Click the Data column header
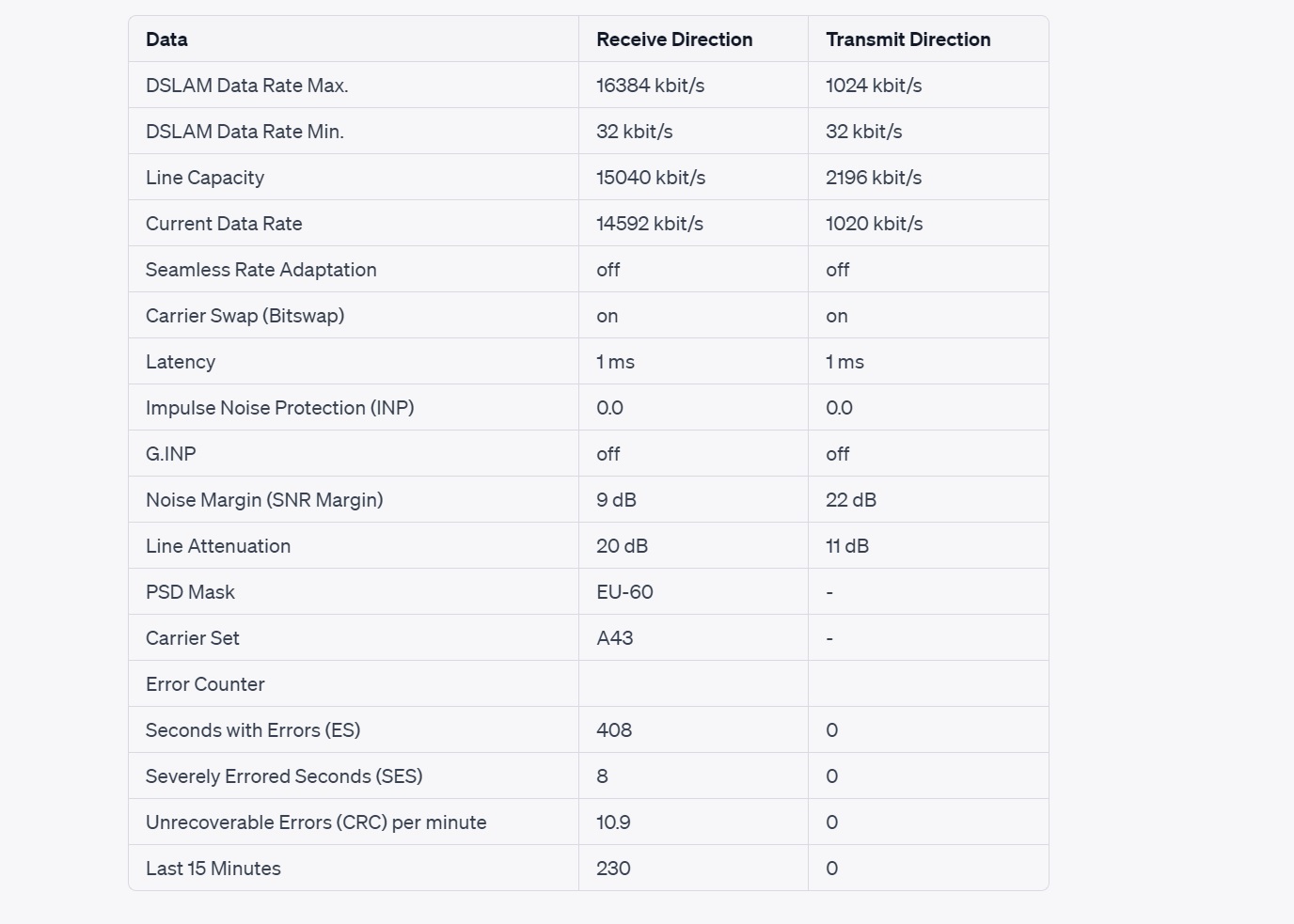Screen dimensions: 1294x924 tap(166, 39)
